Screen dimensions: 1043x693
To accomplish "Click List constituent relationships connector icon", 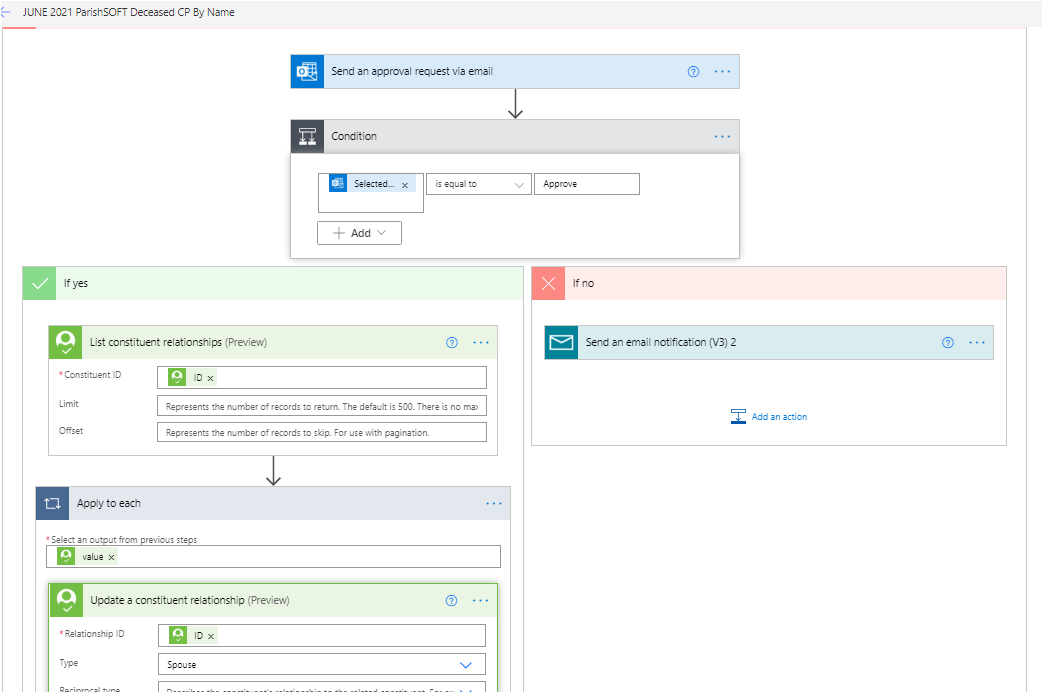I will 65,342.
